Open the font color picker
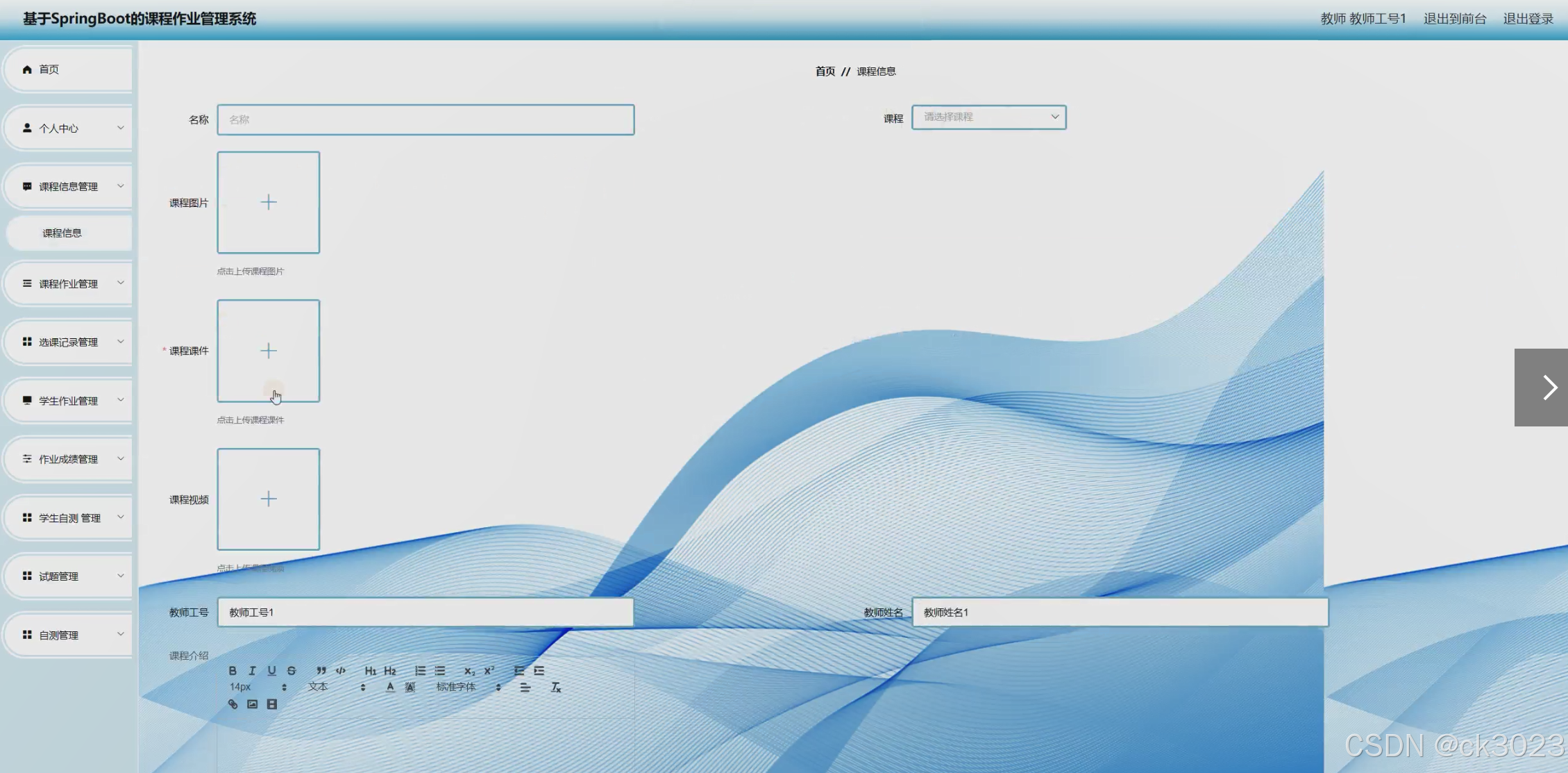 (390, 688)
